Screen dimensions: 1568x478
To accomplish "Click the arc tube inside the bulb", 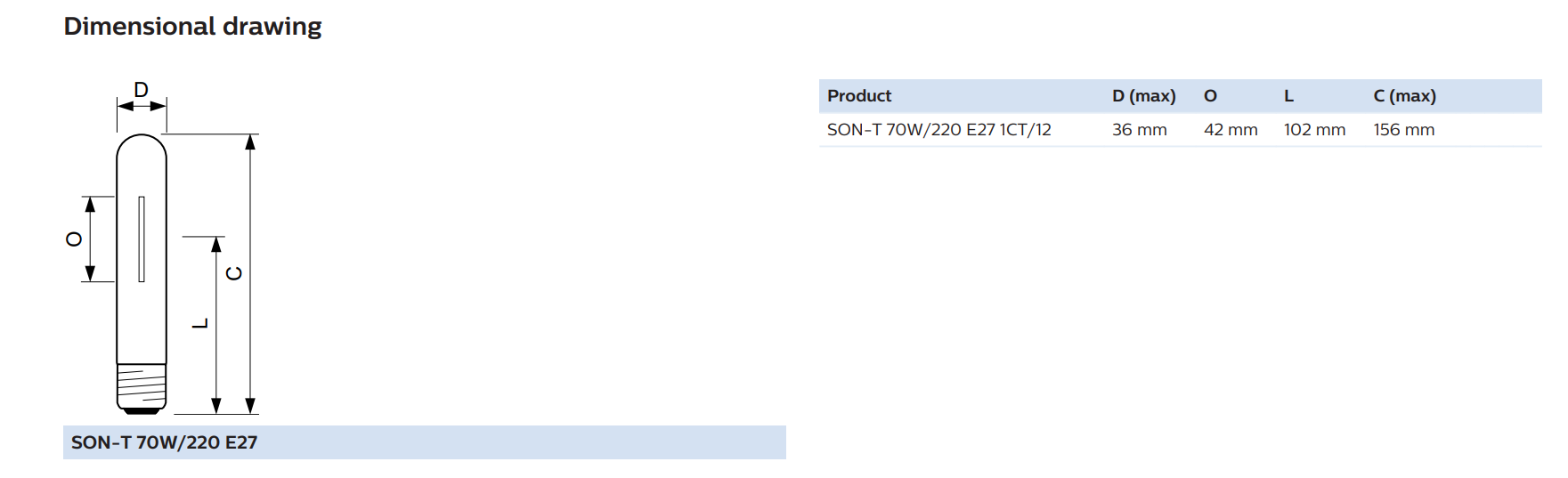I will pyautogui.click(x=142, y=239).
